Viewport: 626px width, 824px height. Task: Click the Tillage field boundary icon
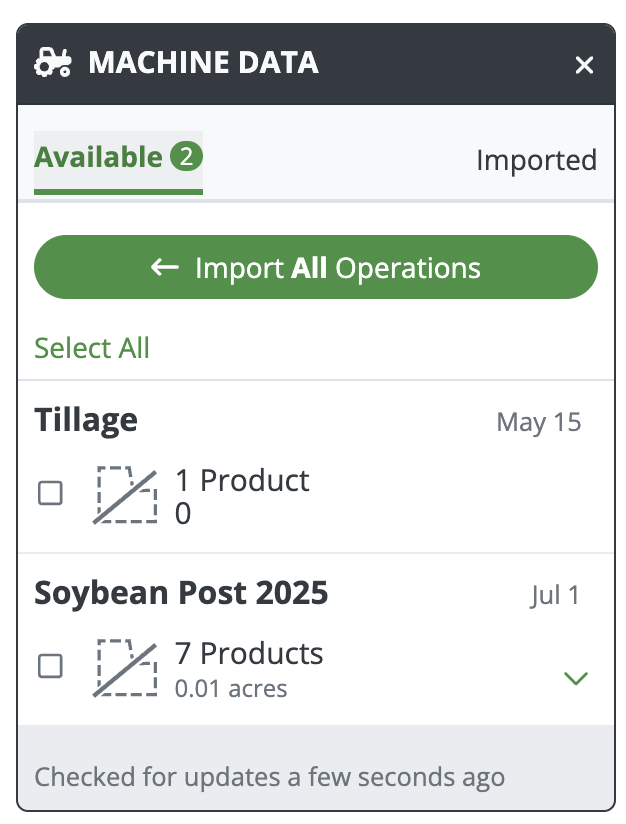[x=126, y=494]
